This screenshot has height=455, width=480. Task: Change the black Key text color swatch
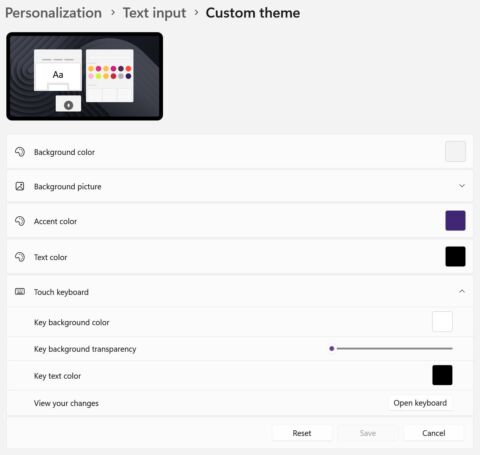click(x=442, y=375)
